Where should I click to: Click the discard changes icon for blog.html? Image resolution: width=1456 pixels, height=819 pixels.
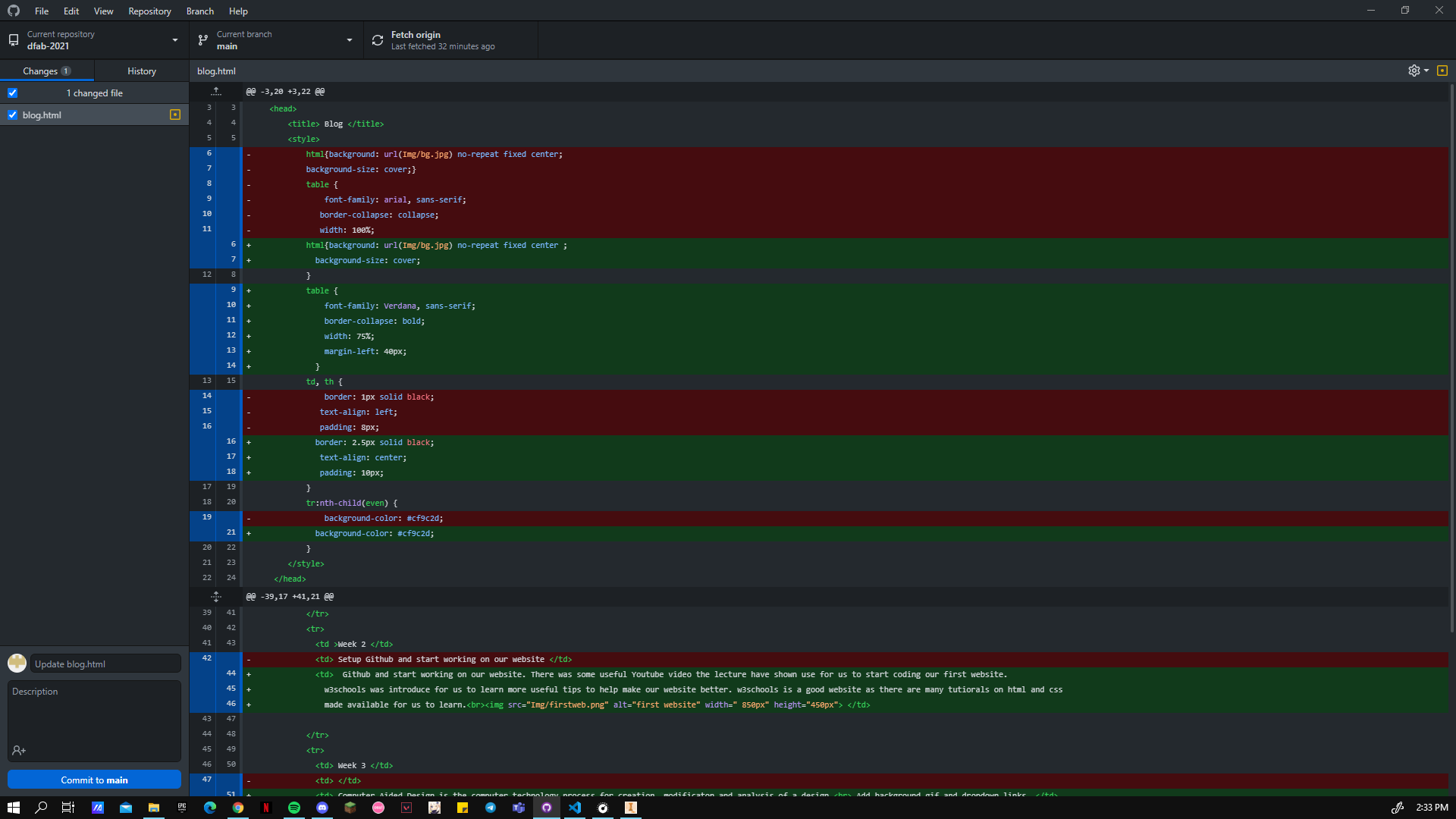tap(175, 115)
